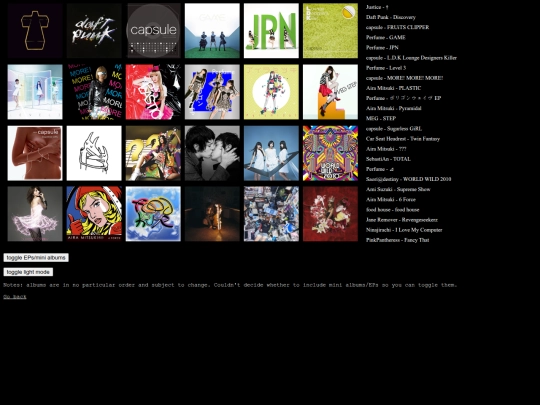This screenshot has width=540, height=405.
Task: Select Perfume GAME album cover
Action: (x=212, y=31)
